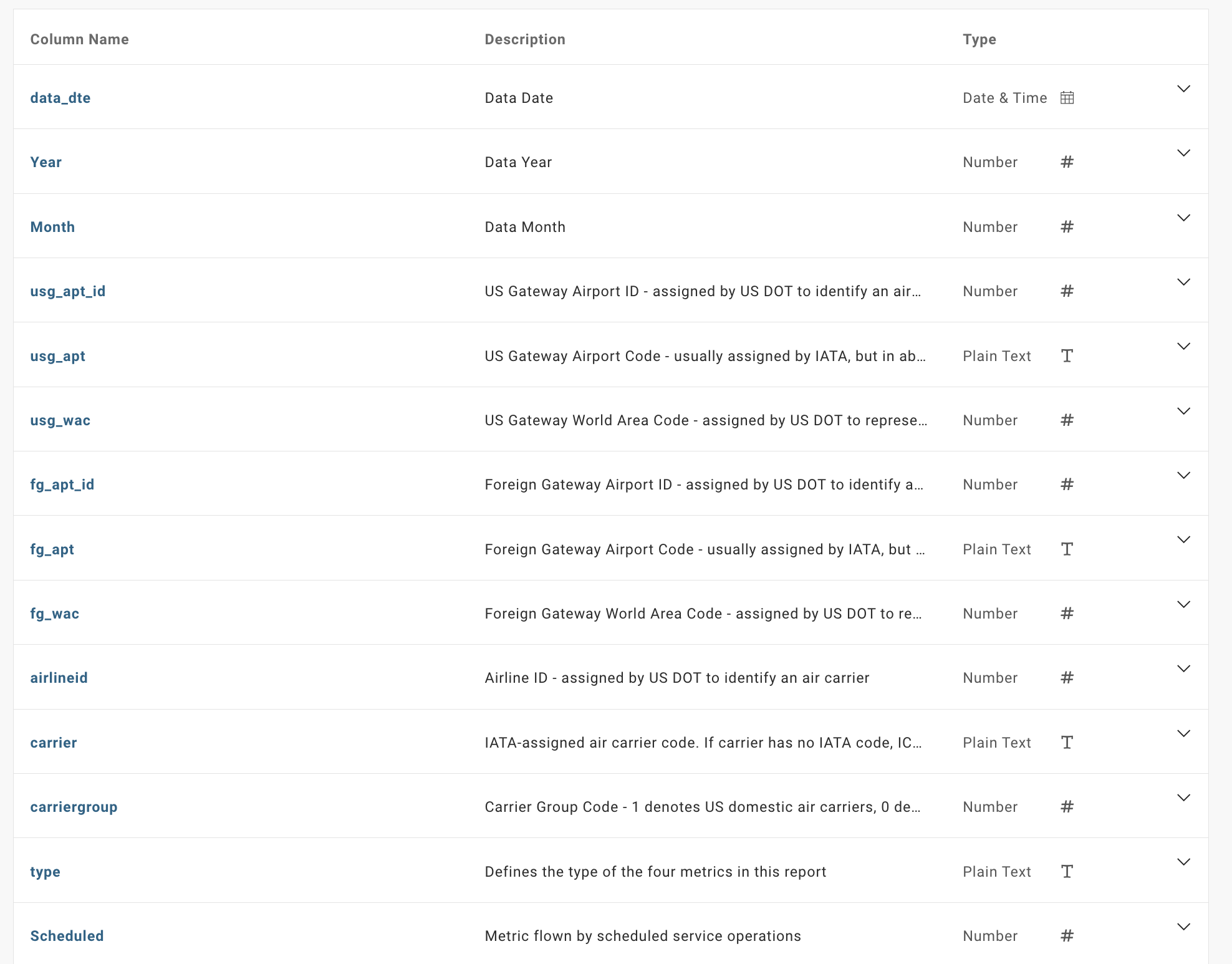This screenshot has height=964, width=1232.
Task: Click the Column Name header
Action: click(79, 39)
